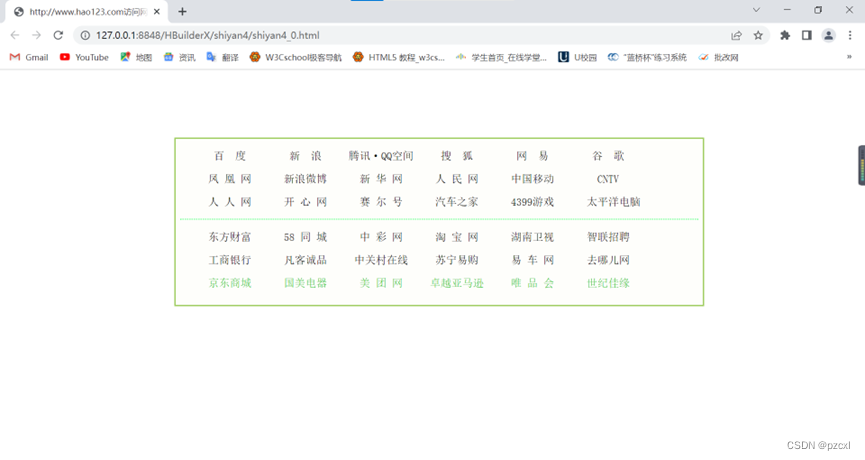Click the green 京东商城 link
Screen dimensions: 865x460
(230, 284)
